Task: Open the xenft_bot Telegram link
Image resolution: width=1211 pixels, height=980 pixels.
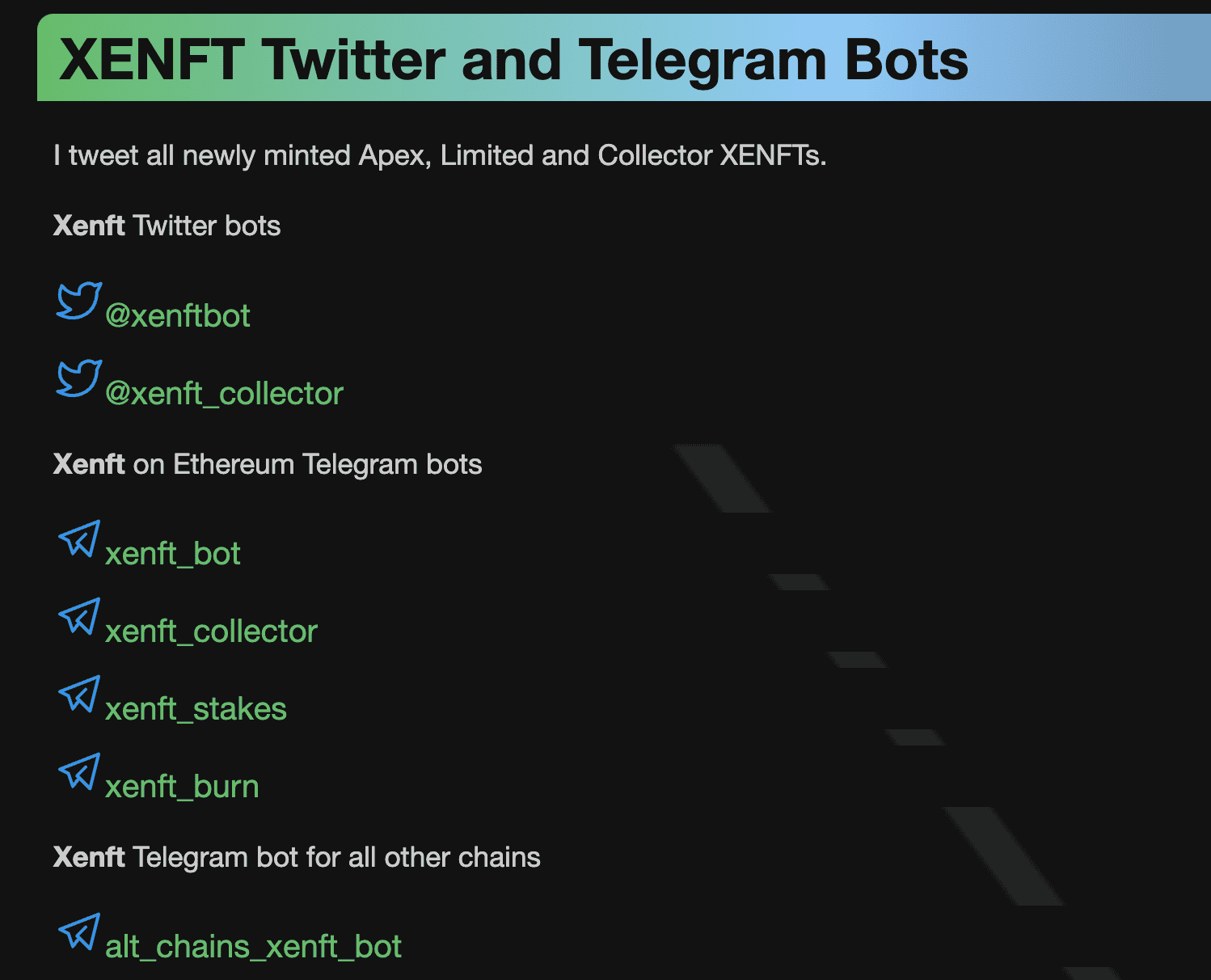Action: pos(172,553)
